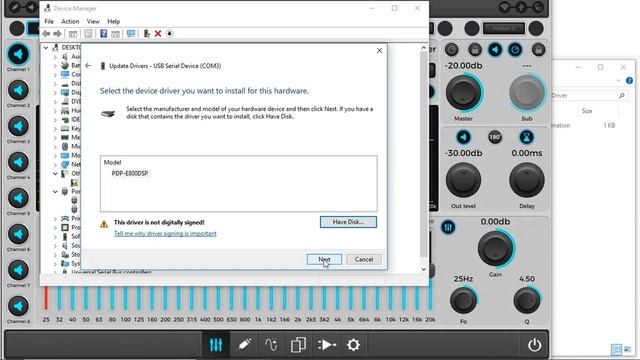Click the Explorer window search field
The height and width of the screenshot is (360, 640).
point(589,96)
